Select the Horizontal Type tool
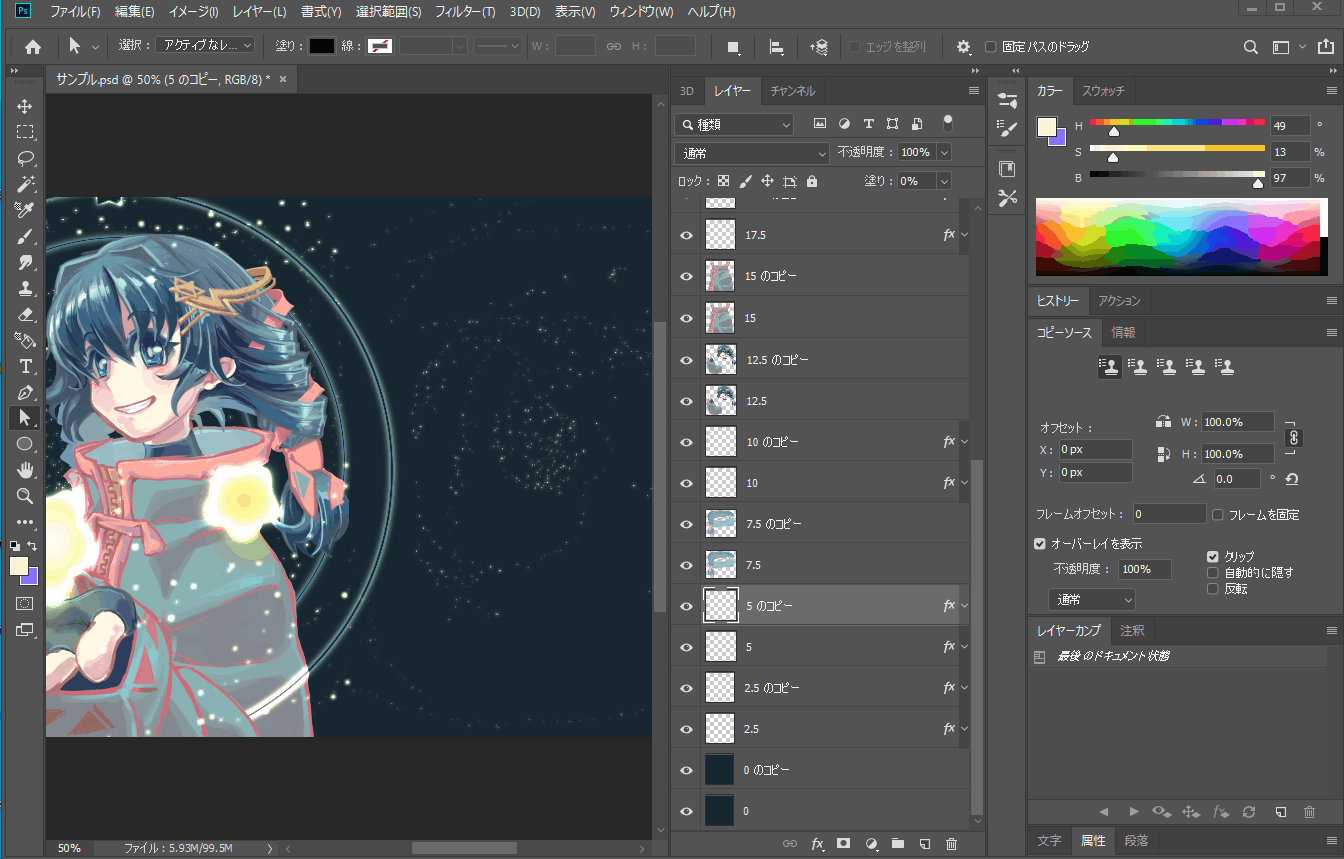The image size is (1344, 859). [x=25, y=366]
